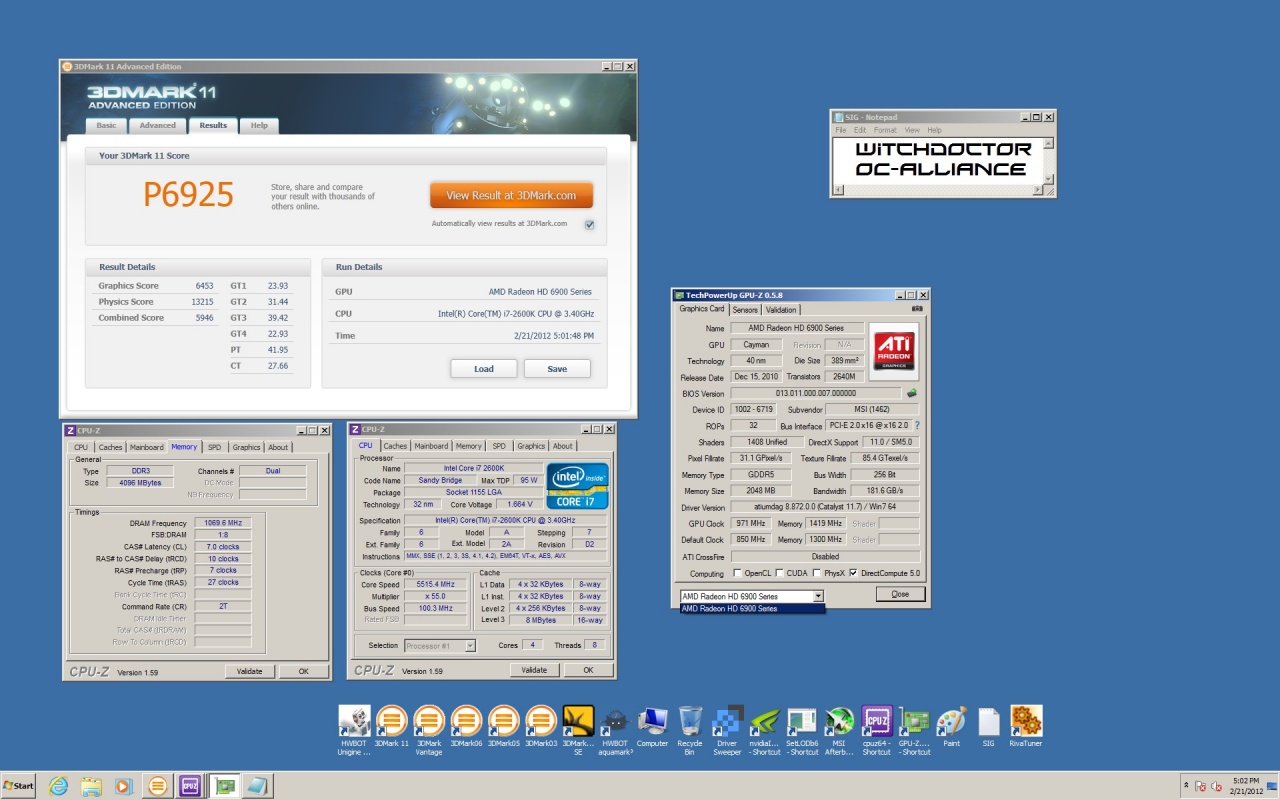Image resolution: width=1280 pixels, height=800 pixels.
Task: Click View Result at 3DMark.com button
Action: (511, 195)
